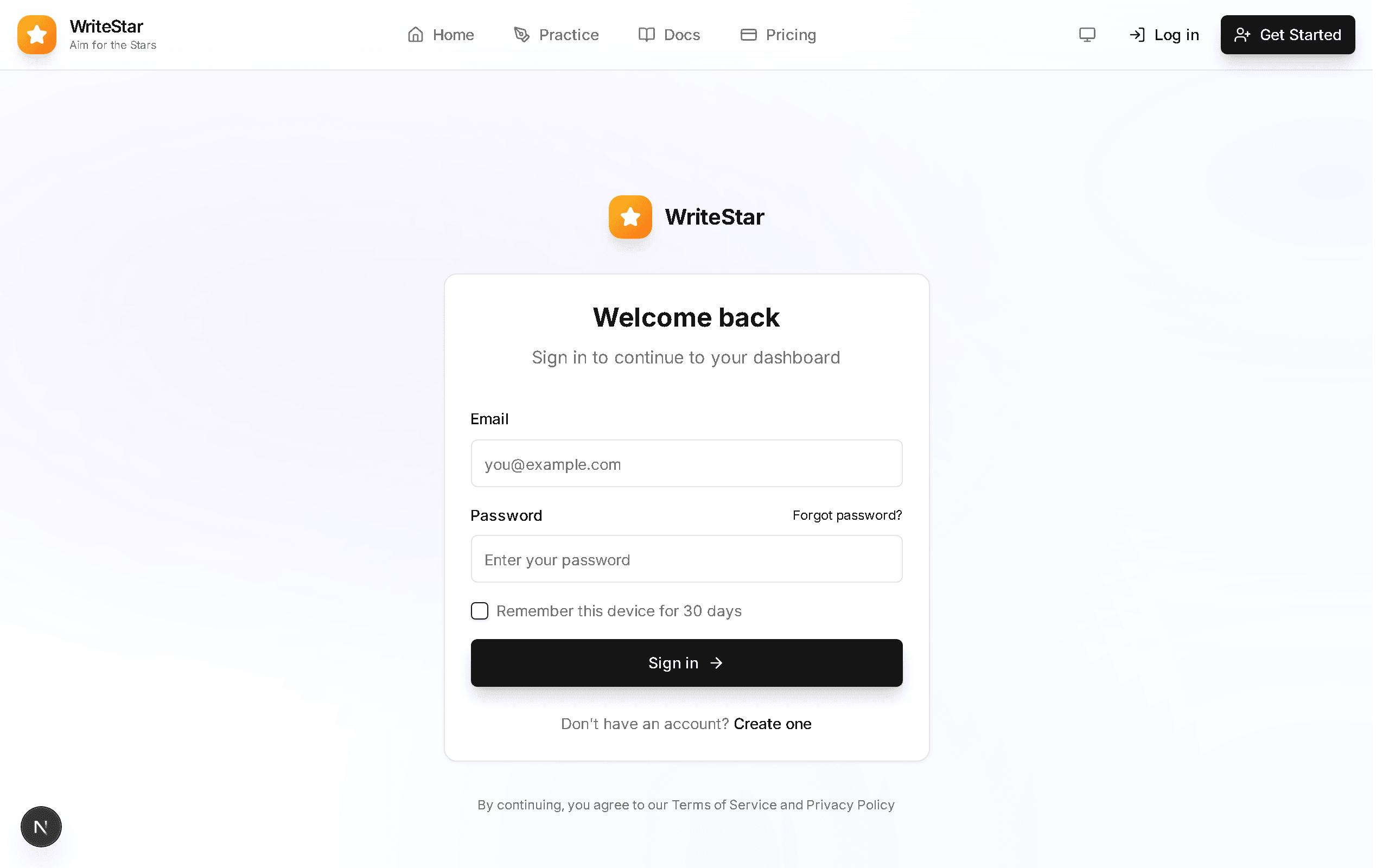This screenshot has width=1389, height=868.
Task: Click the orange star logo above the form
Action: (x=630, y=217)
